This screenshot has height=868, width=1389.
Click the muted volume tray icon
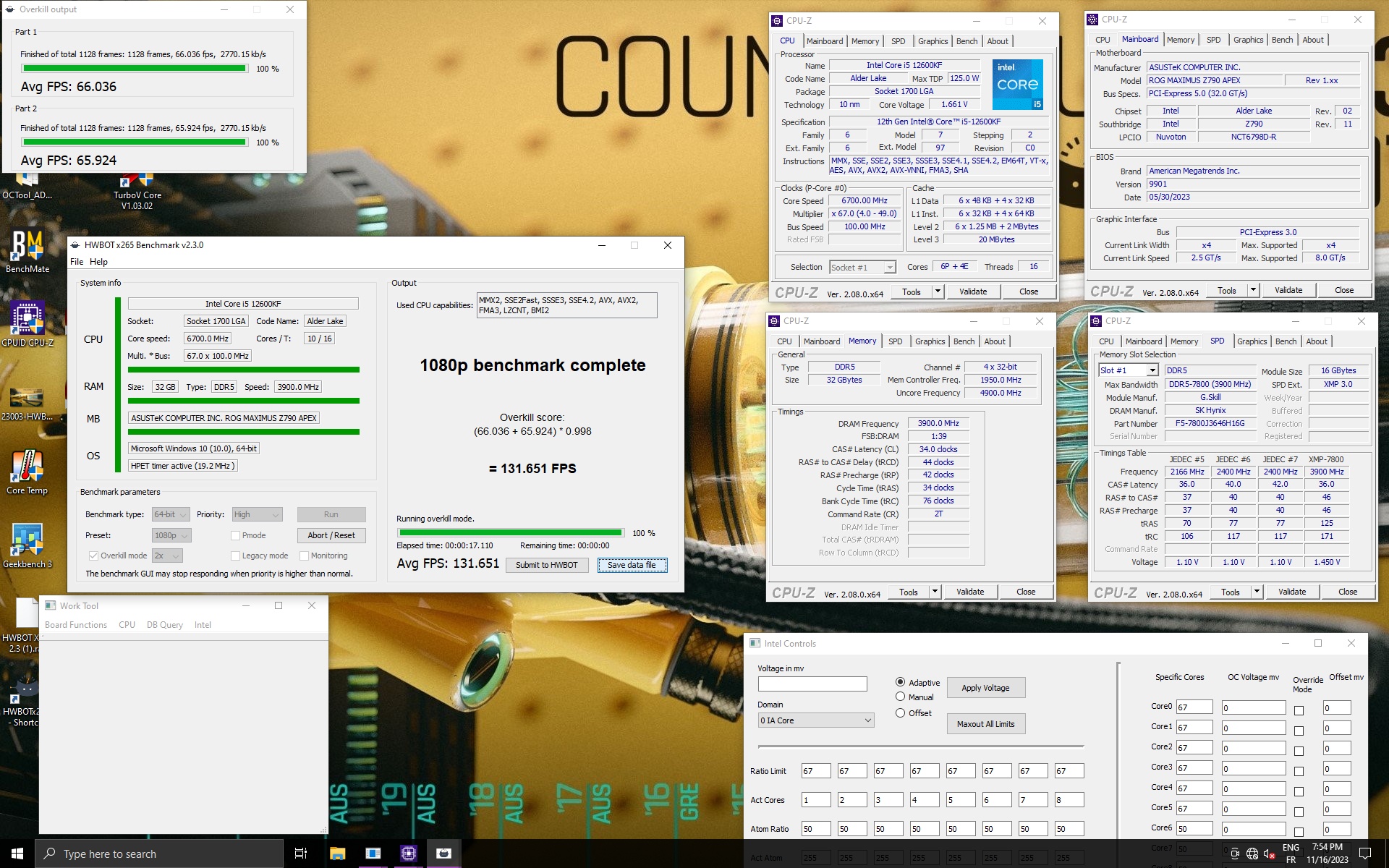click(x=1269, y=854)
